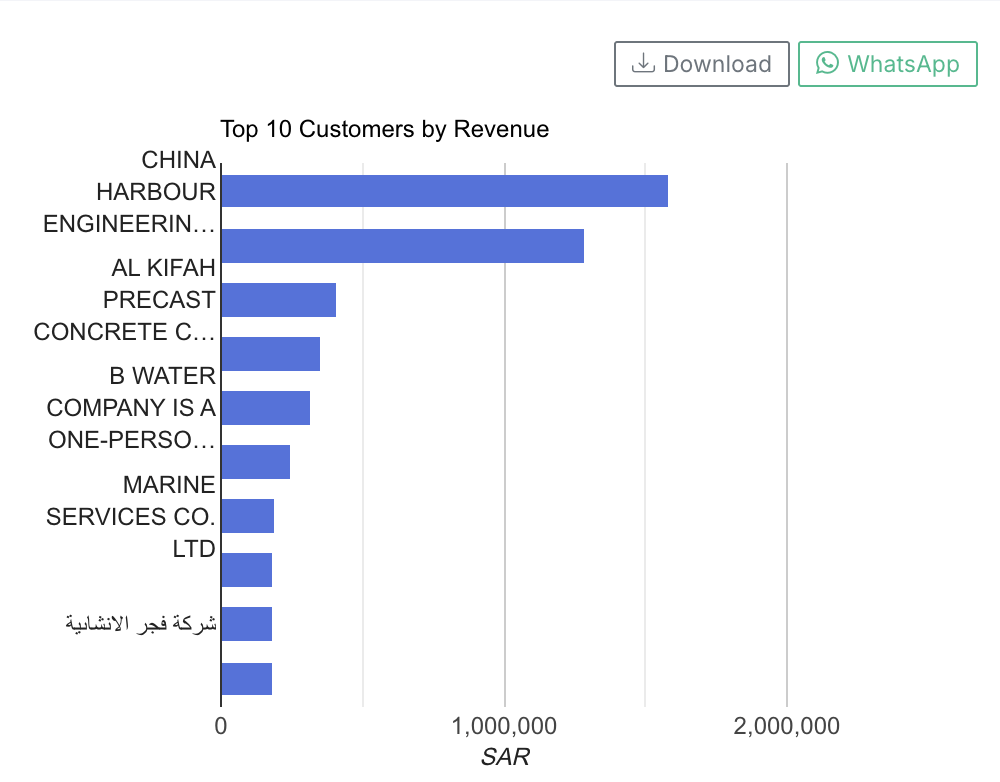
Task: Click the Arabic customer label 'شركة فجر الانشائية'
Action: coord(141,623)
